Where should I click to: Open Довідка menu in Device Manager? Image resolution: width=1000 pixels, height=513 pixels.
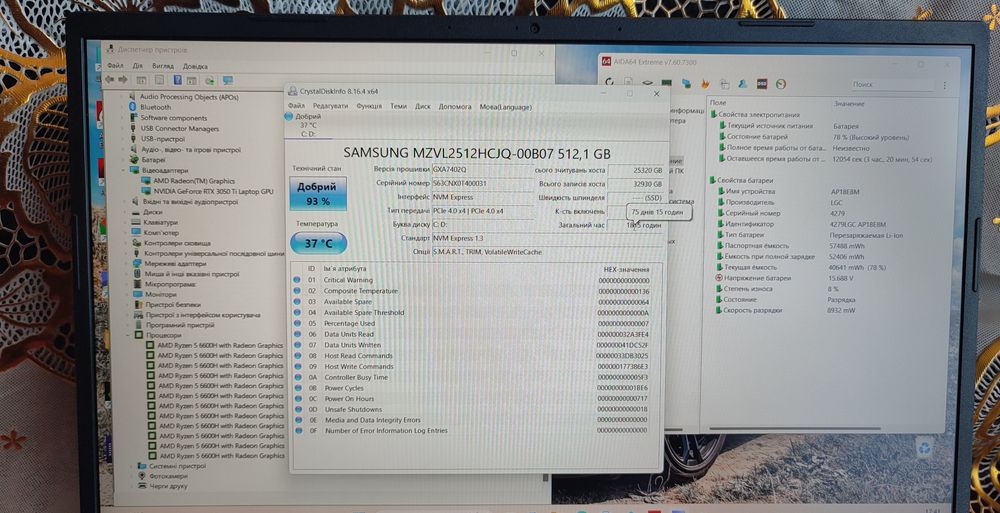(195, 66)
